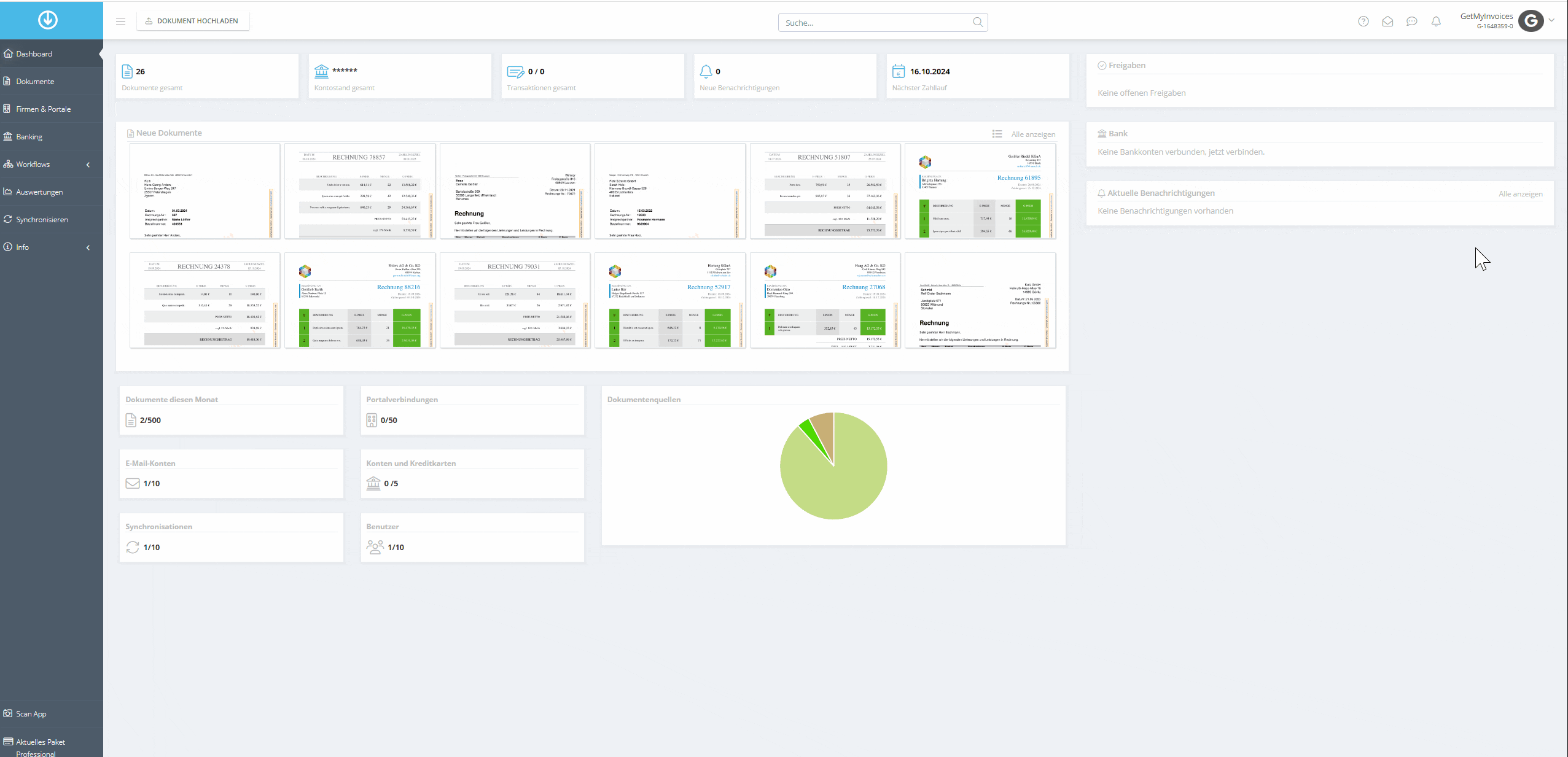Open the Rechnung 24378 document thumbnail

[205, 300]
